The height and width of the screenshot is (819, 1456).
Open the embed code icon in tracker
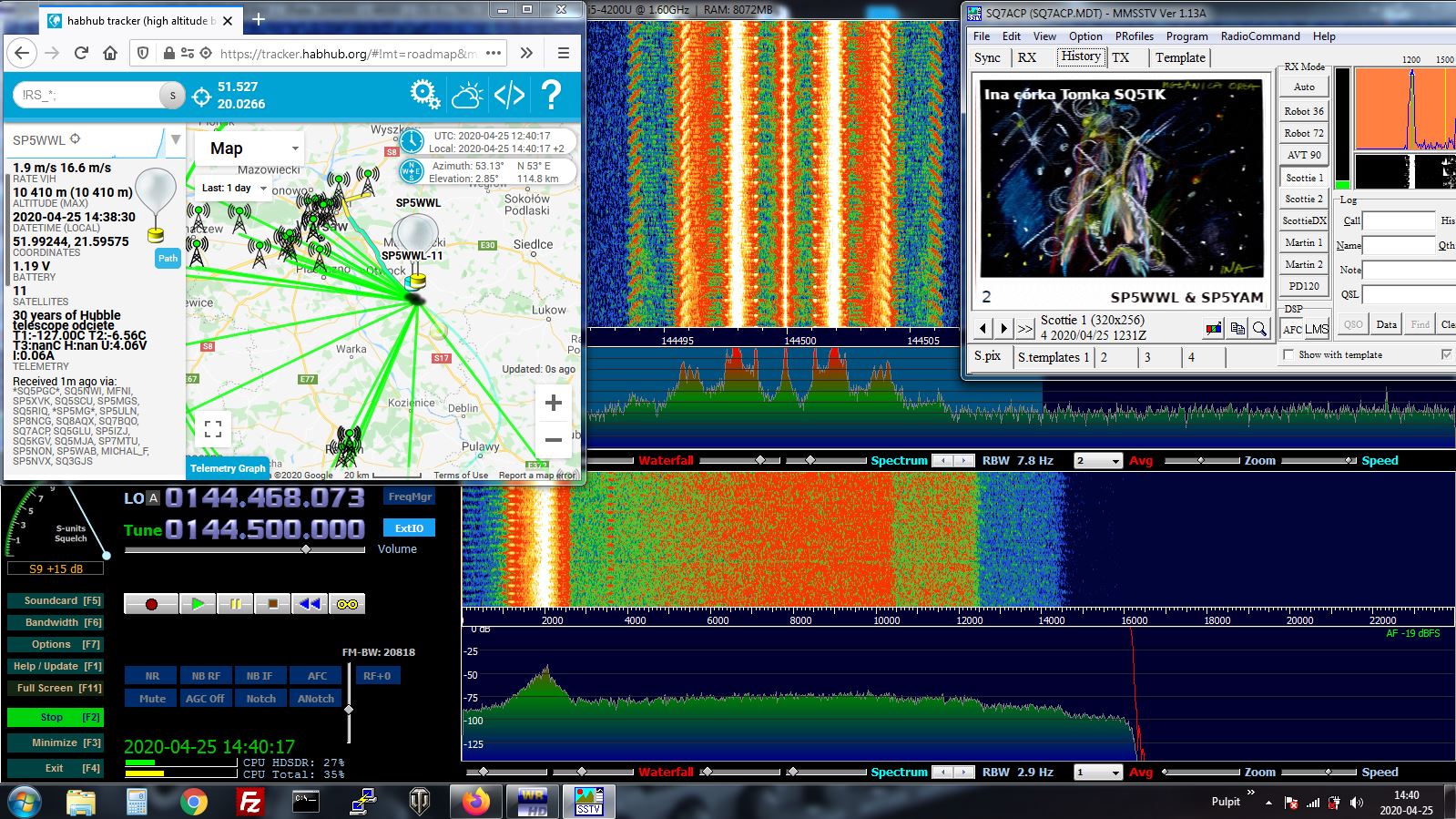509,95
